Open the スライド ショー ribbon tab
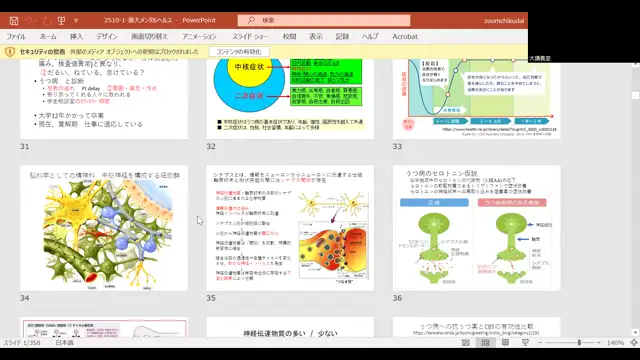This screenshot has height=360, width=640. (x=250, y=37)
